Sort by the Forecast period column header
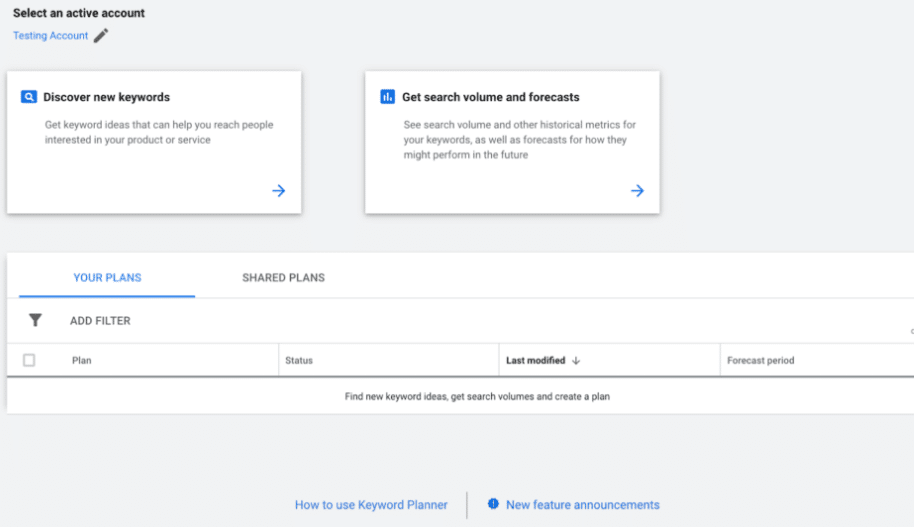The height and width of the screenshot is (527, 914). [761, 360]
